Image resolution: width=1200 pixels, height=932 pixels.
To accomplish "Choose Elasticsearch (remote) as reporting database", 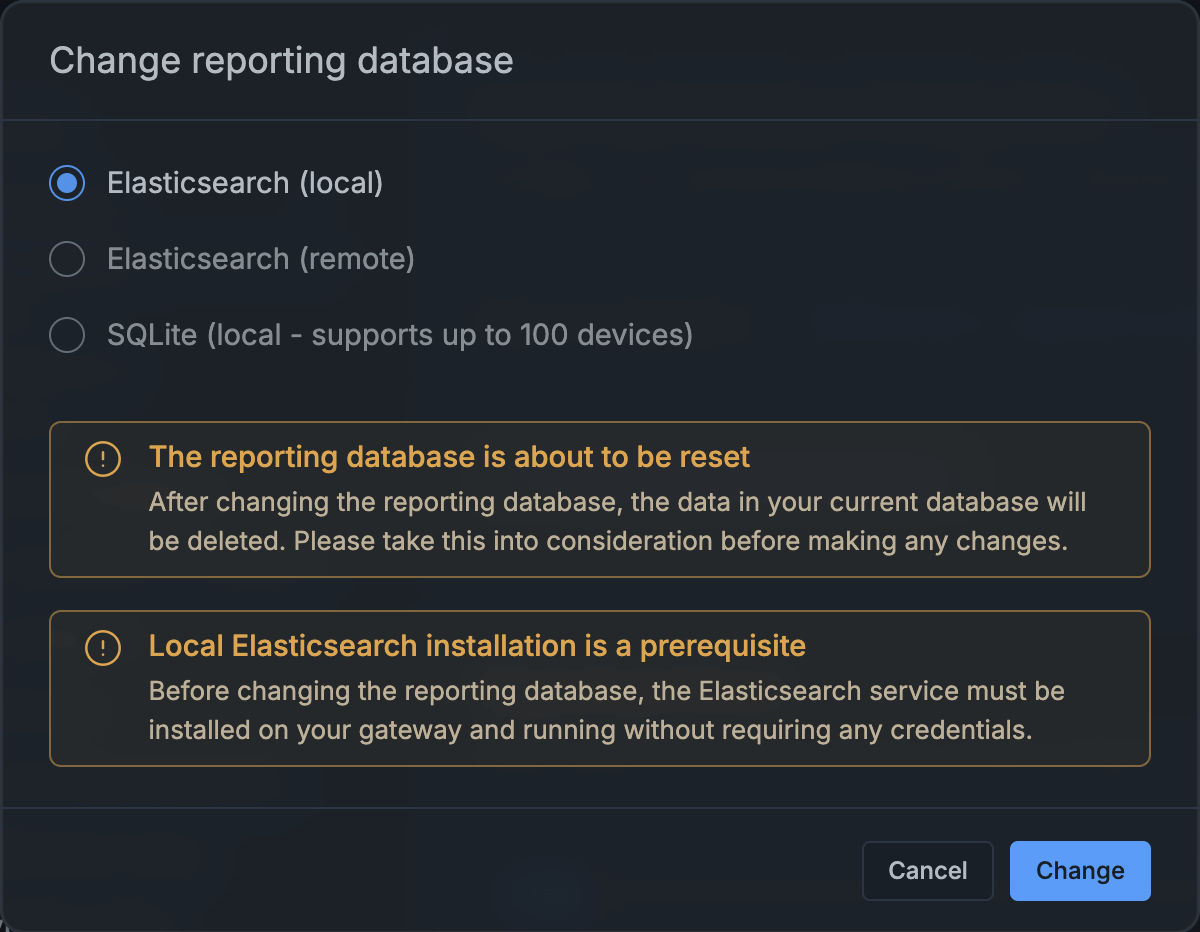I will [x=66, y=259].
